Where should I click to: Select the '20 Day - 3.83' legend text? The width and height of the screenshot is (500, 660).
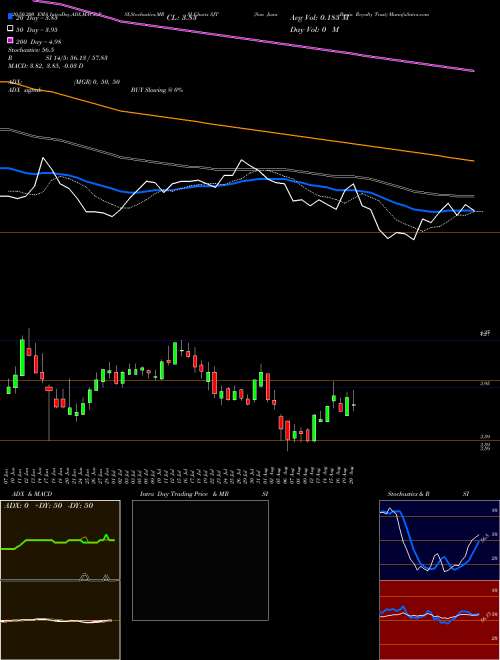coord(36,18)
